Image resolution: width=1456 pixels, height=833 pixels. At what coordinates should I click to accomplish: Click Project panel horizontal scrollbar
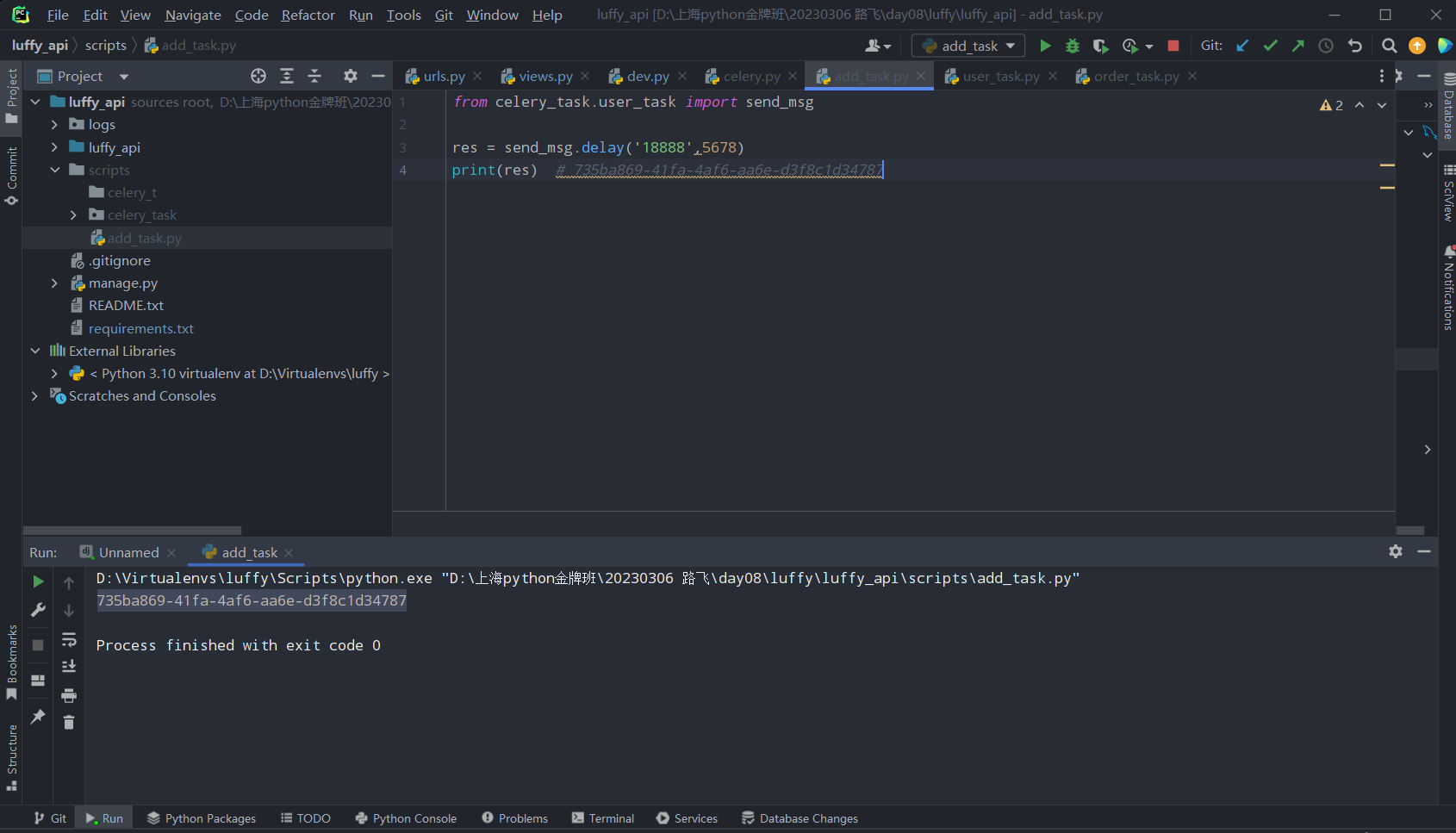point(132,531)
